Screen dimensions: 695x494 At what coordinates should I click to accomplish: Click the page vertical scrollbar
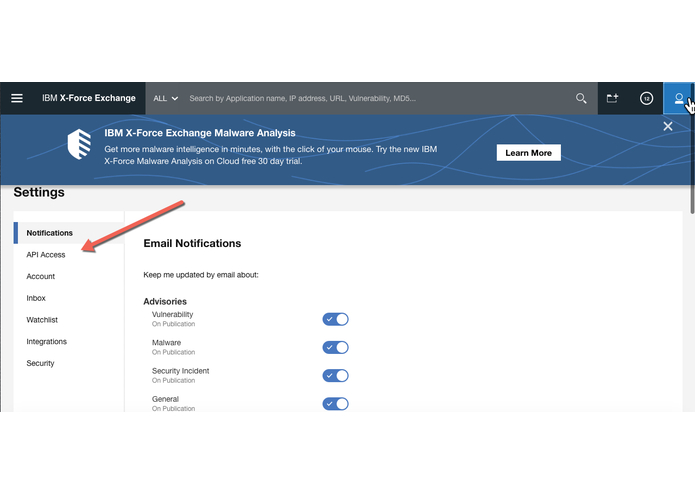[x=692, y=148]
